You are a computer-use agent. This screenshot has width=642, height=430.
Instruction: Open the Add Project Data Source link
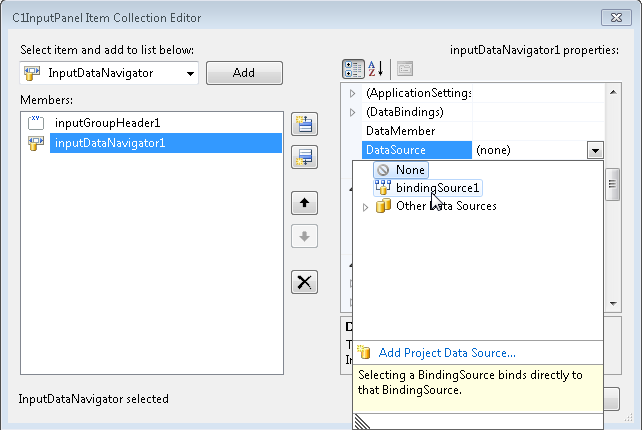pos(447,353)
